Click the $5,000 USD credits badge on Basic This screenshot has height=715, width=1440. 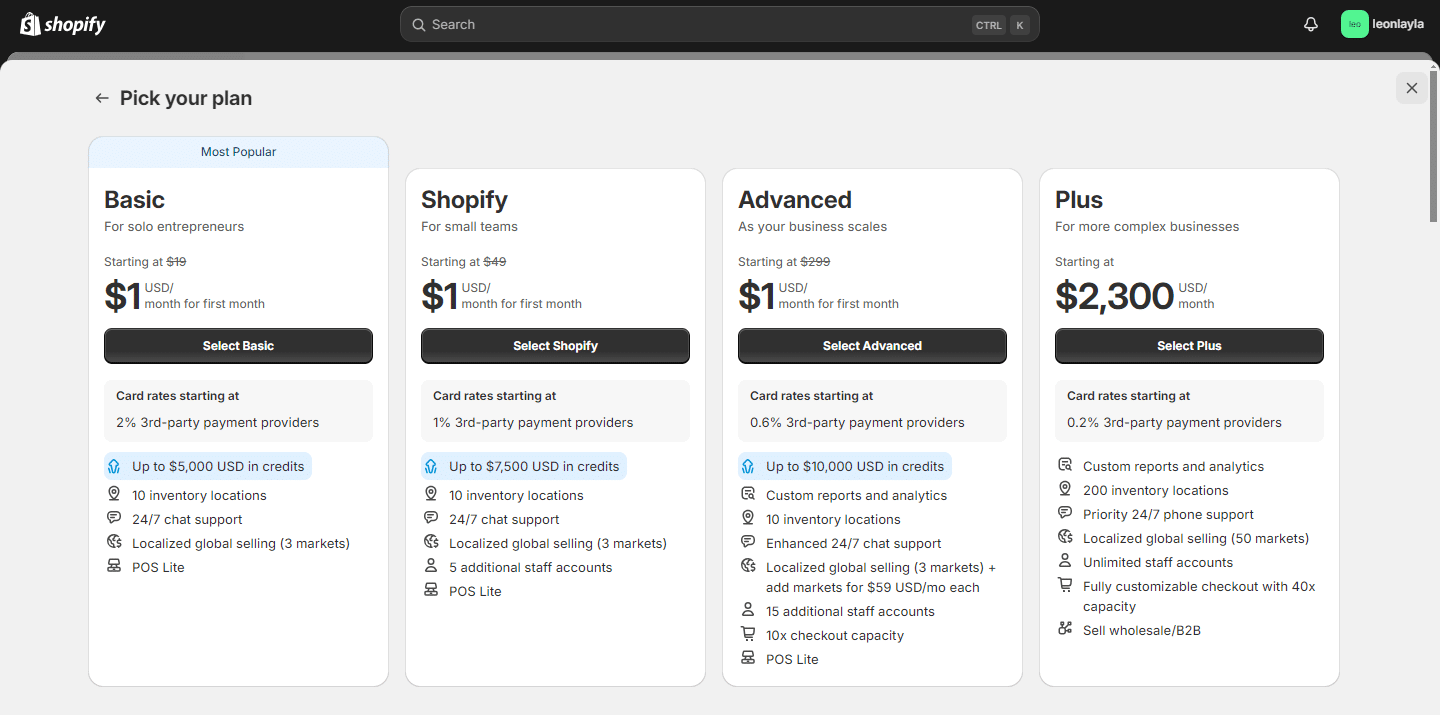click(208, 465)
